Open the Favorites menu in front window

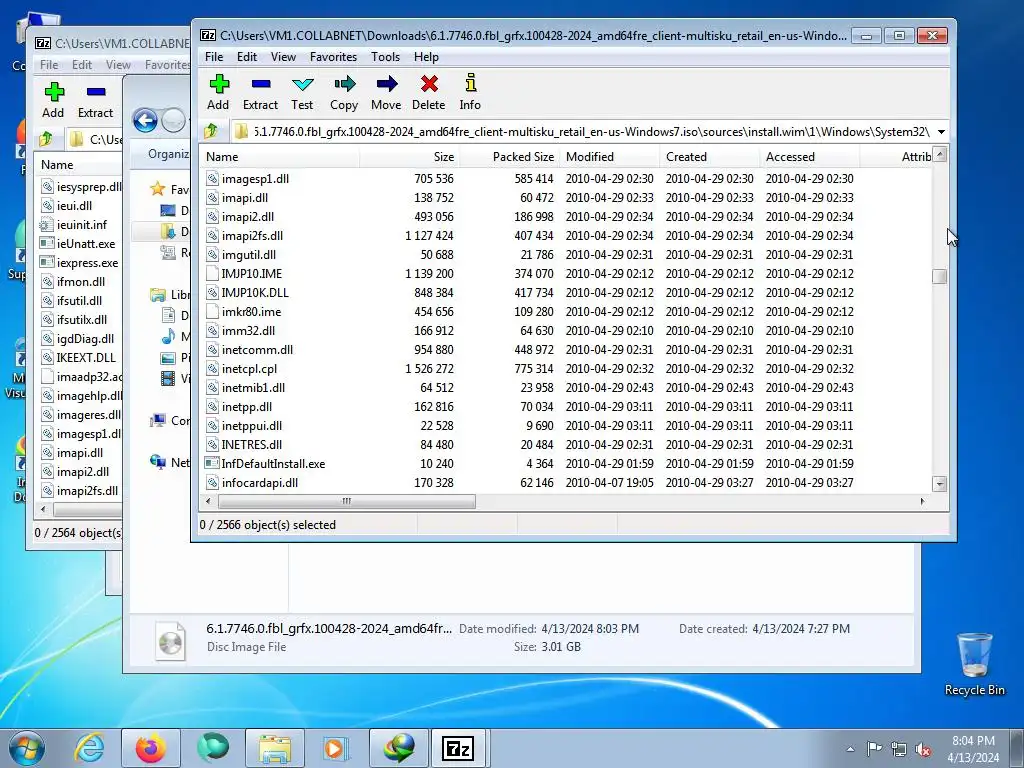pos(333,57)
